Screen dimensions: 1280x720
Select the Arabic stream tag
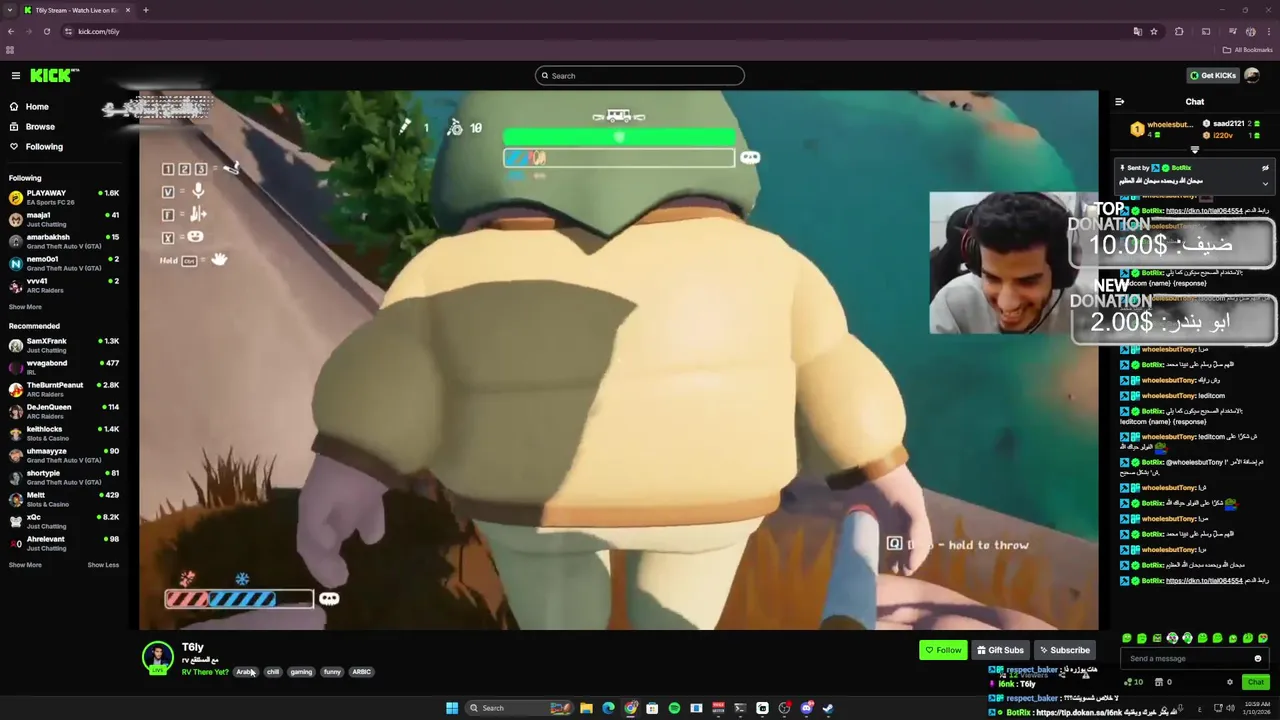[x=245, y=672]
